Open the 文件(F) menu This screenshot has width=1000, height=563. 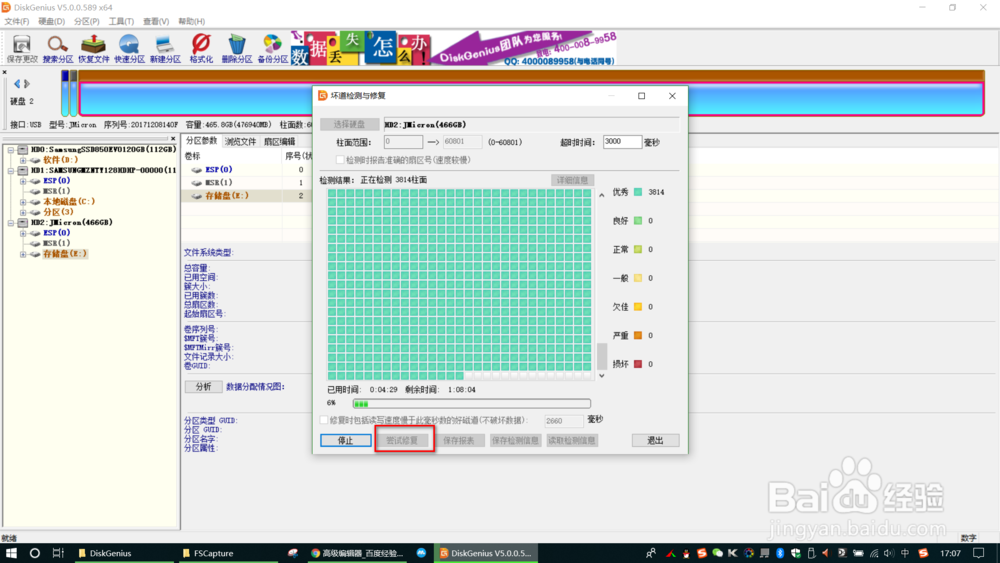tap(17, 21)
